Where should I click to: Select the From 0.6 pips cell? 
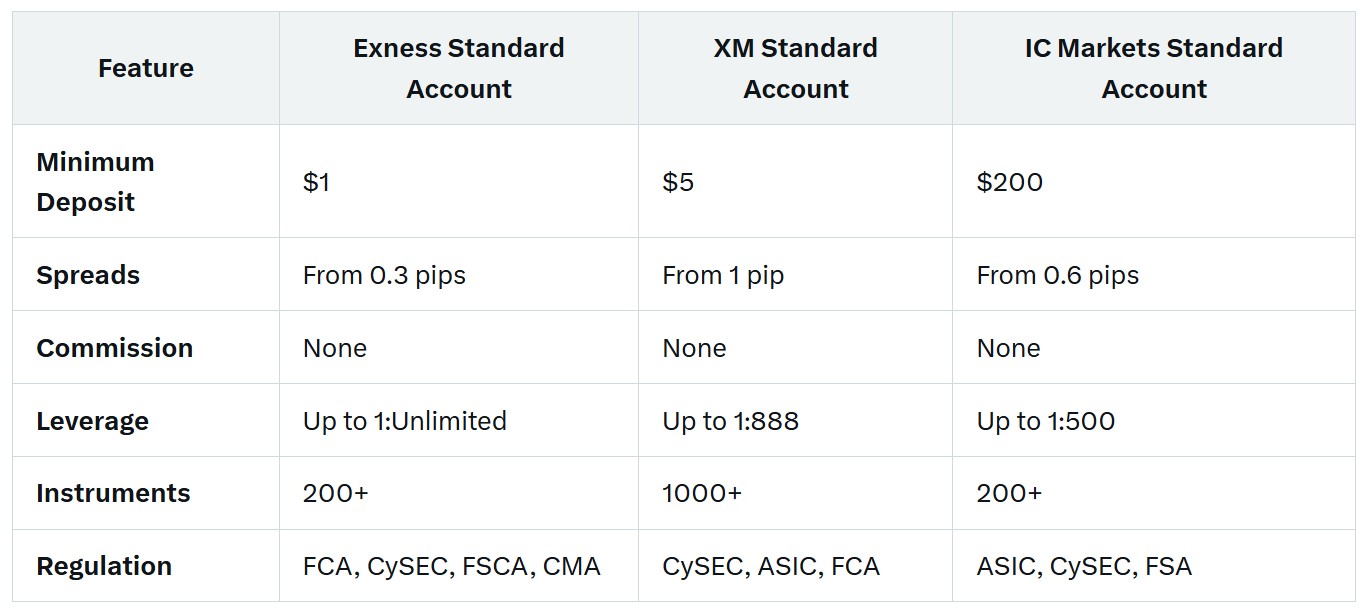pyautogui.click(x=1058, y=275)
